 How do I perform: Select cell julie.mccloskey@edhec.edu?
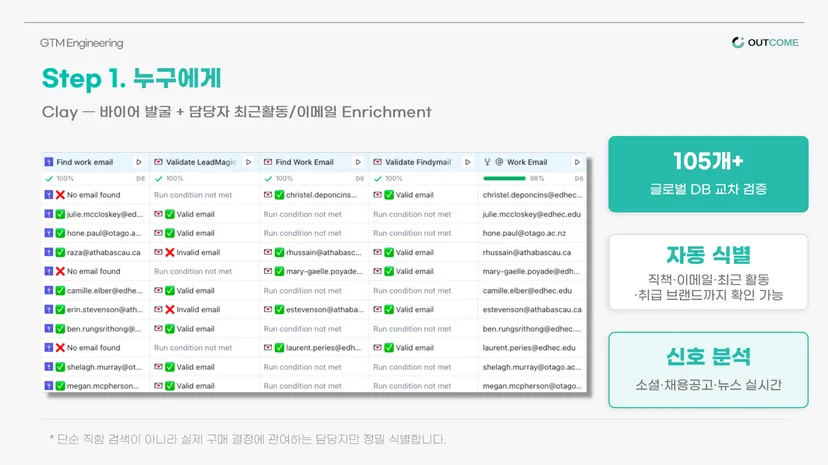[x=532, y=214]
